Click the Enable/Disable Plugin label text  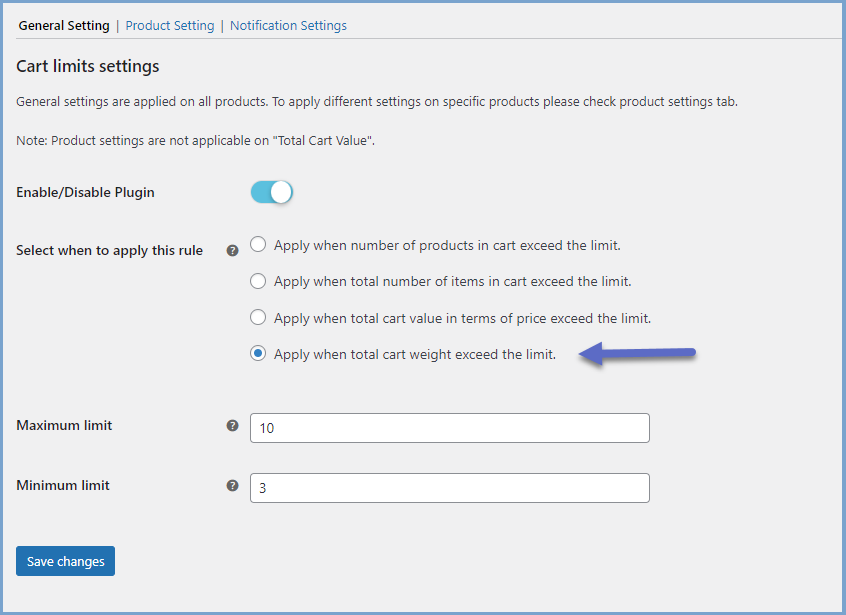(x=85, y=192)
